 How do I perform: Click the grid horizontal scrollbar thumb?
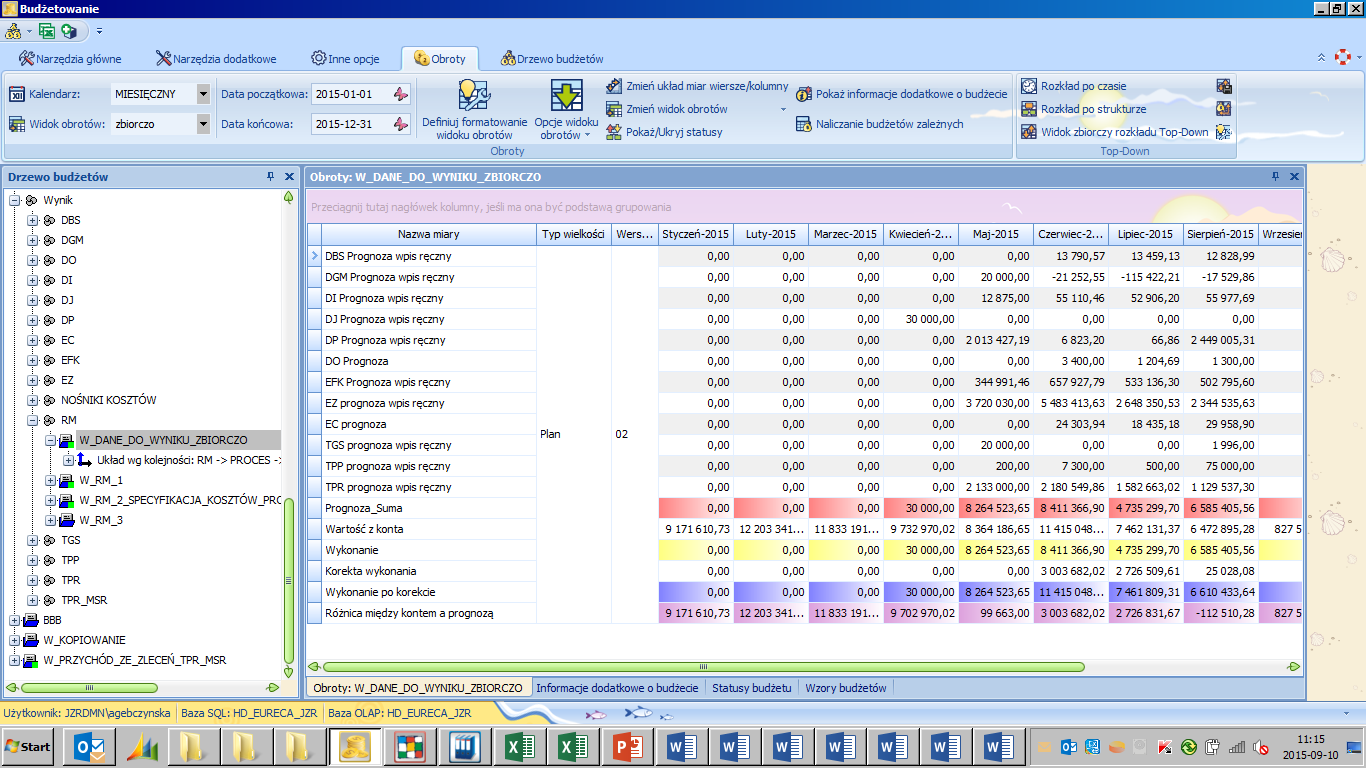click(x=703, y=666)
